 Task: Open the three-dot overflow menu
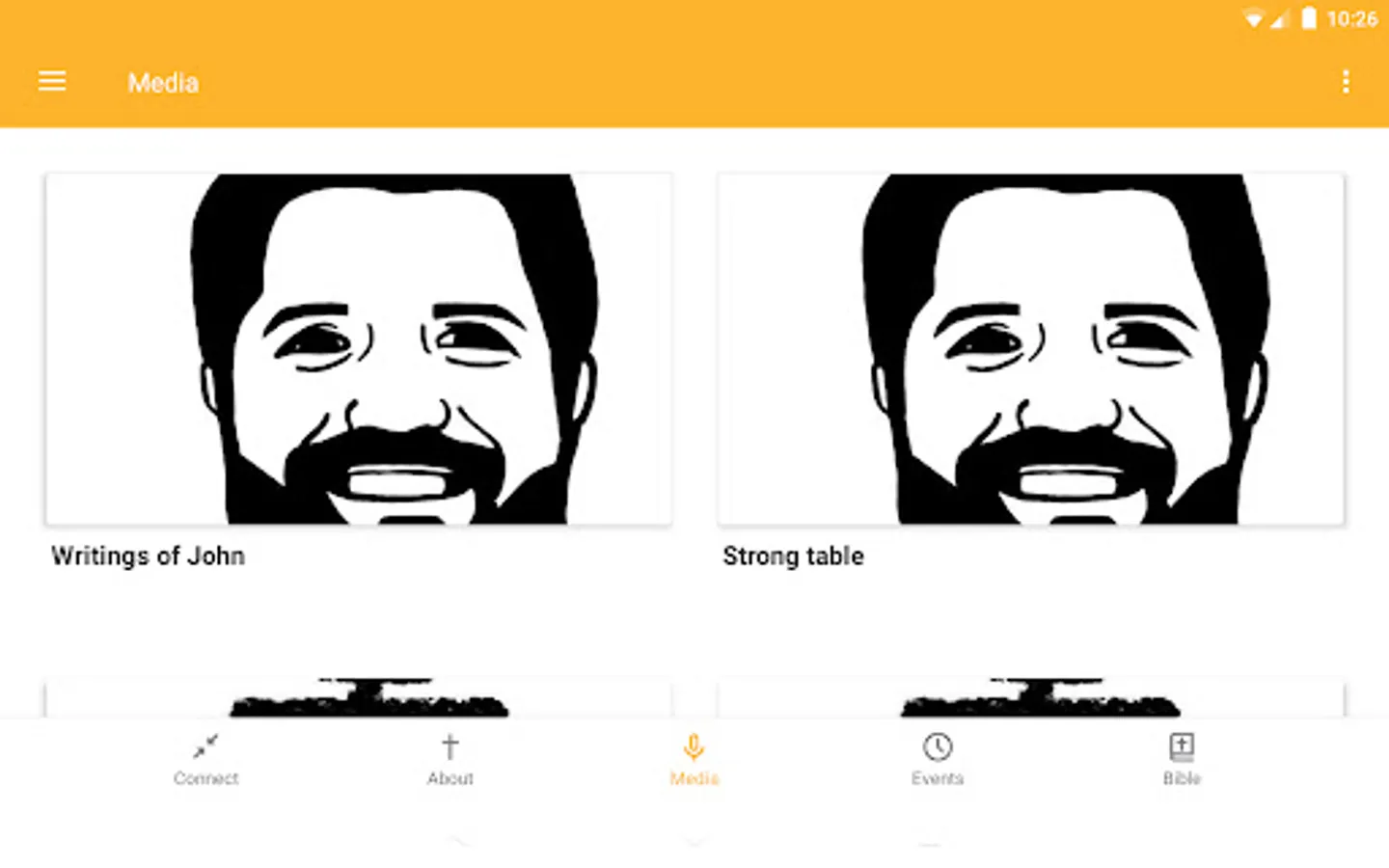[1346, 82]
